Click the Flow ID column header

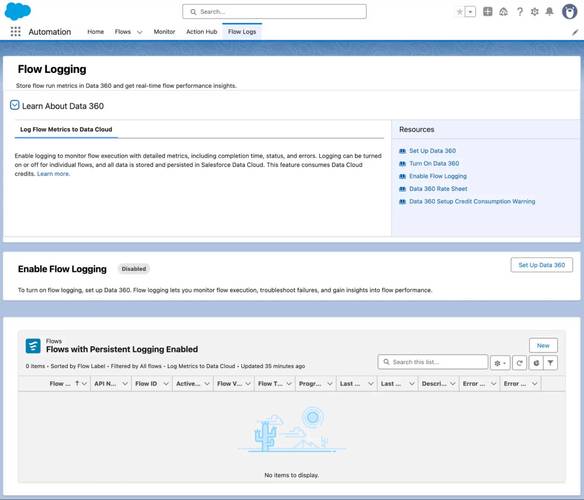click(x=146, y=383)
